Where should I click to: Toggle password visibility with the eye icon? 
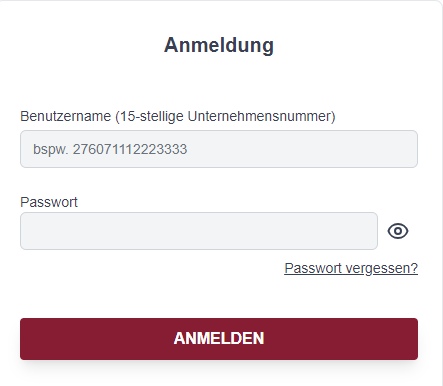398,231
